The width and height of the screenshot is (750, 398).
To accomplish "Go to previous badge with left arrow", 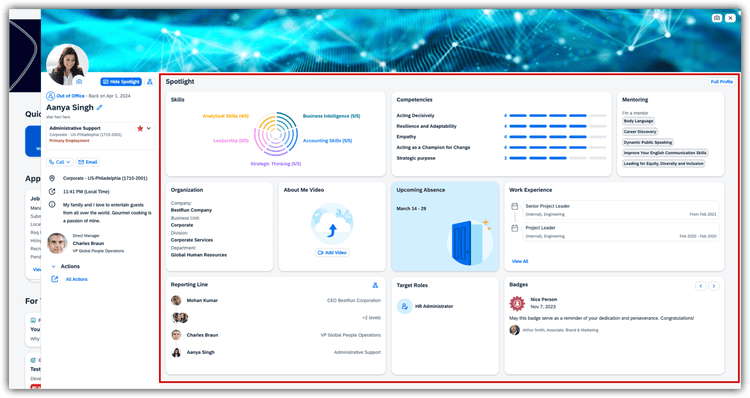I will 701,286.
